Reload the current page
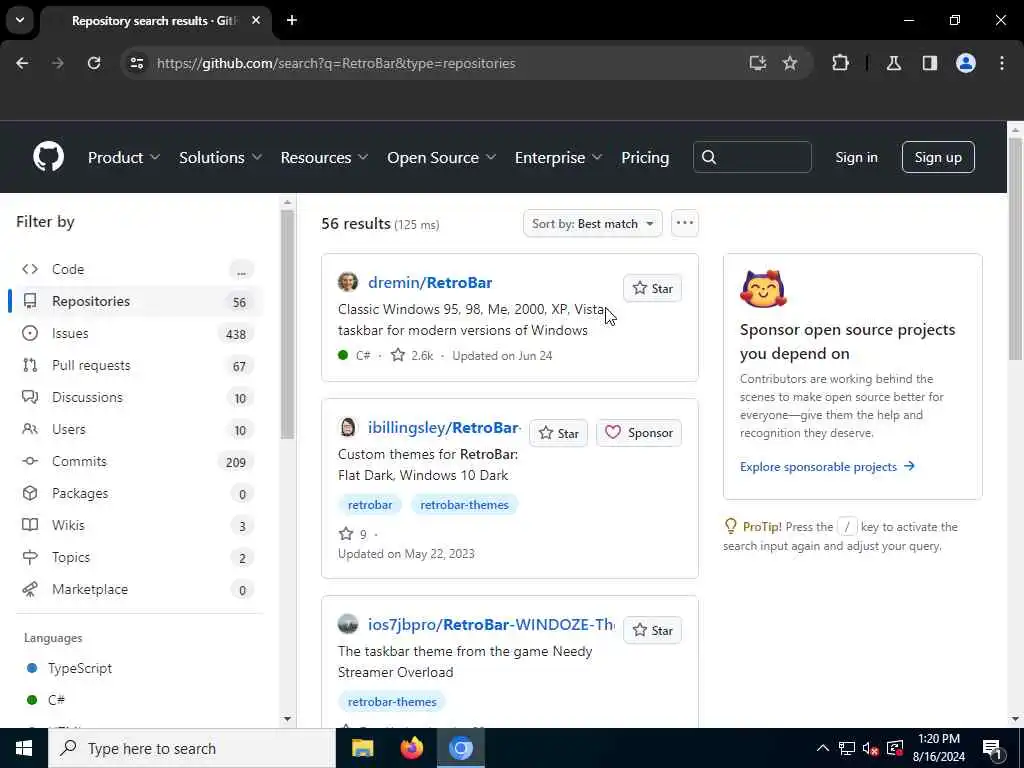Image resolution: width=1024 pixels, height=768 pixels. coord(94,63)
